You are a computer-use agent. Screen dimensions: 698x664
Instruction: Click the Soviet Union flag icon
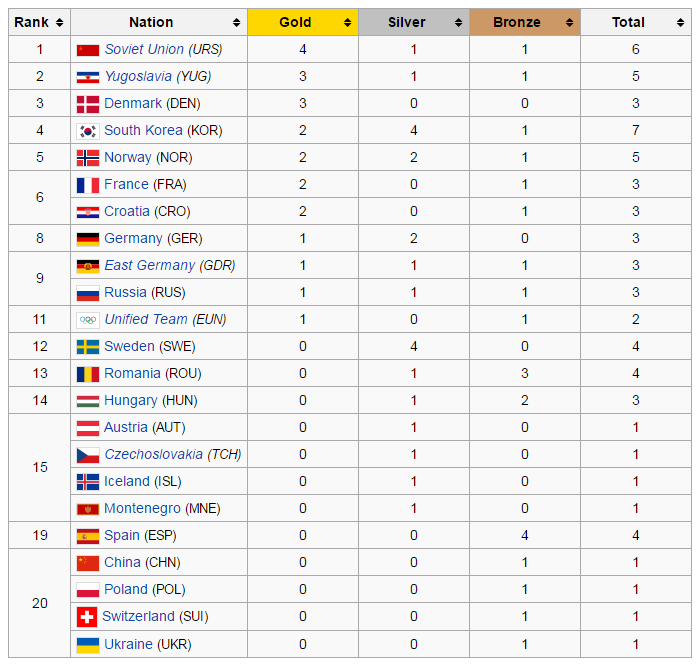tap(88, 50)
